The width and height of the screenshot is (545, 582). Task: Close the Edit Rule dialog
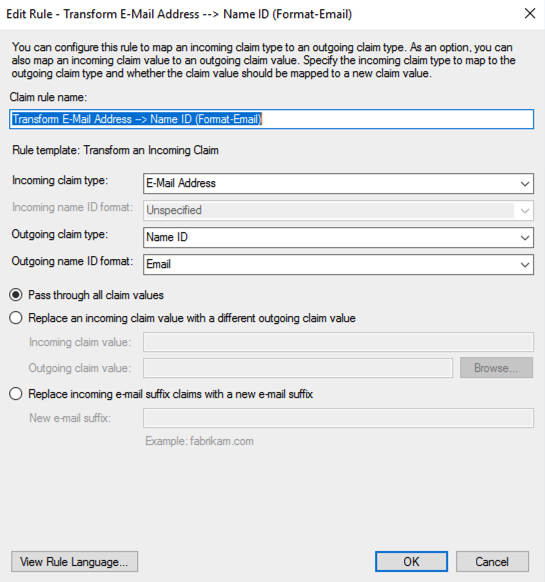(530, 14)
